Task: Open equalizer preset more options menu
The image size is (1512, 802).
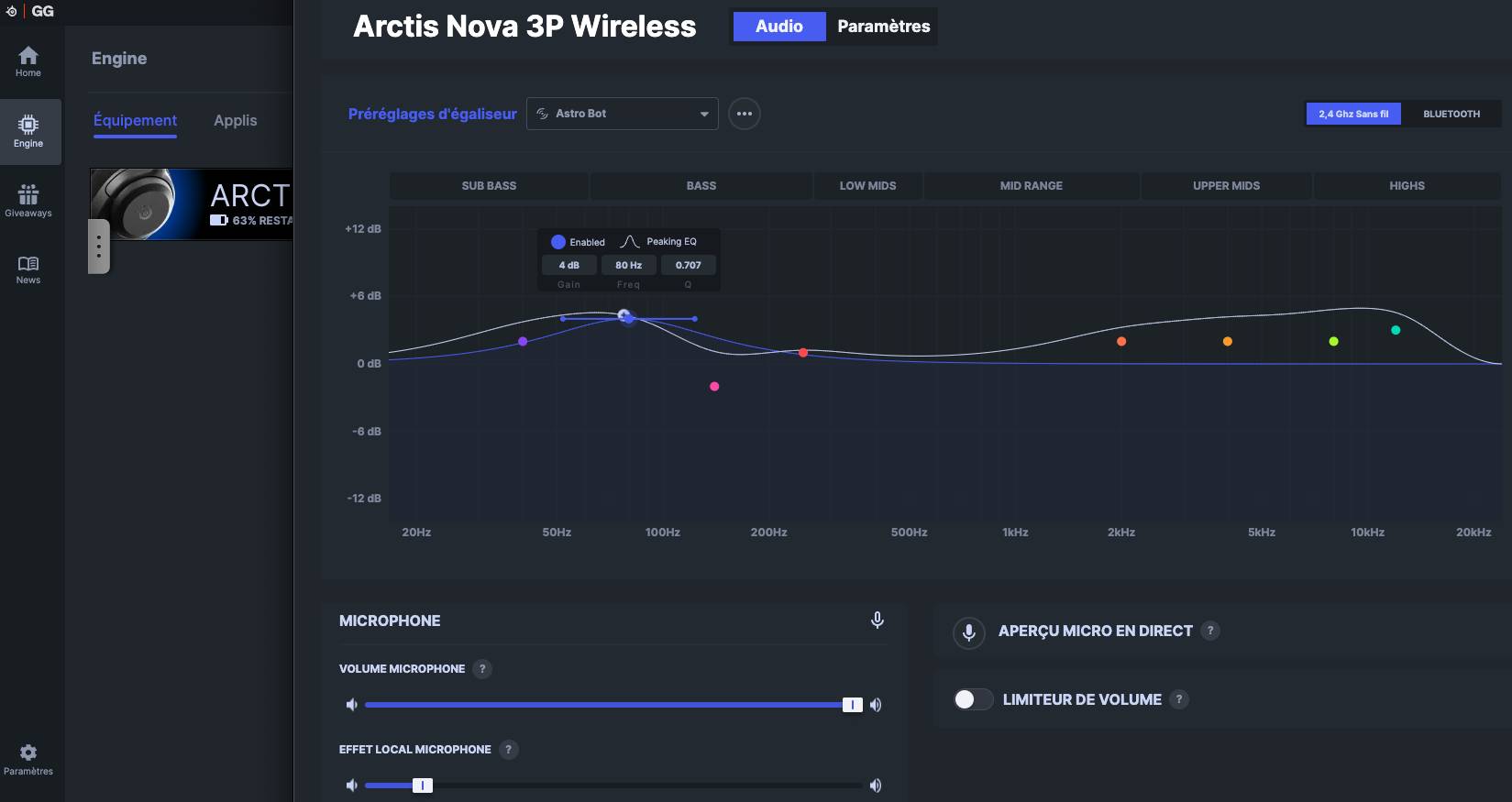Action: coord(744,114)
